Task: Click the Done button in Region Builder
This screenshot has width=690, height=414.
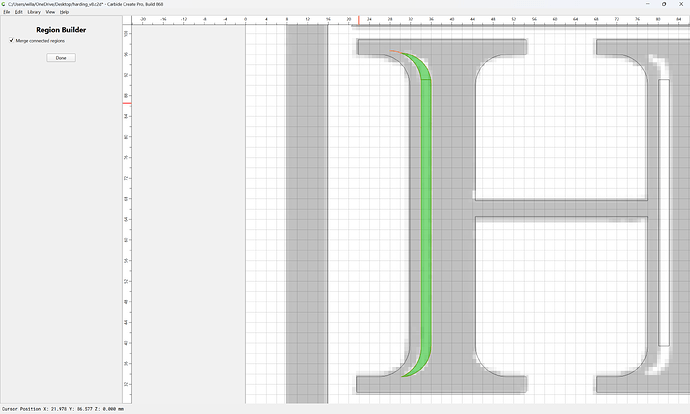Action: tap(61, 58)
